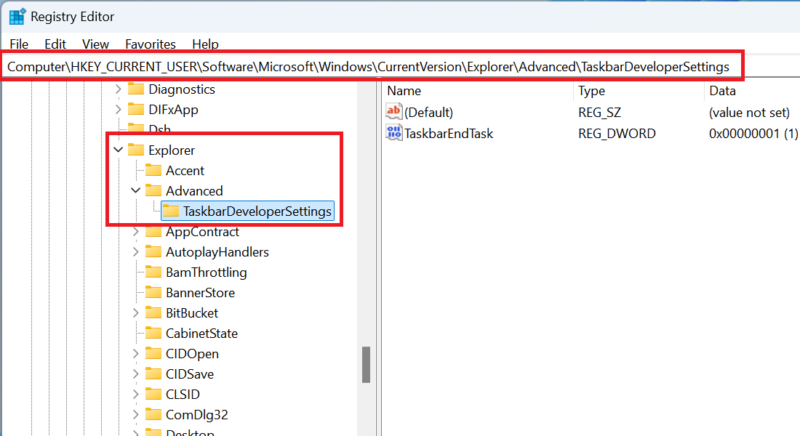Select the ComDlg32 key label
Screen dimensions: 800x436
[x=196, y=415]
